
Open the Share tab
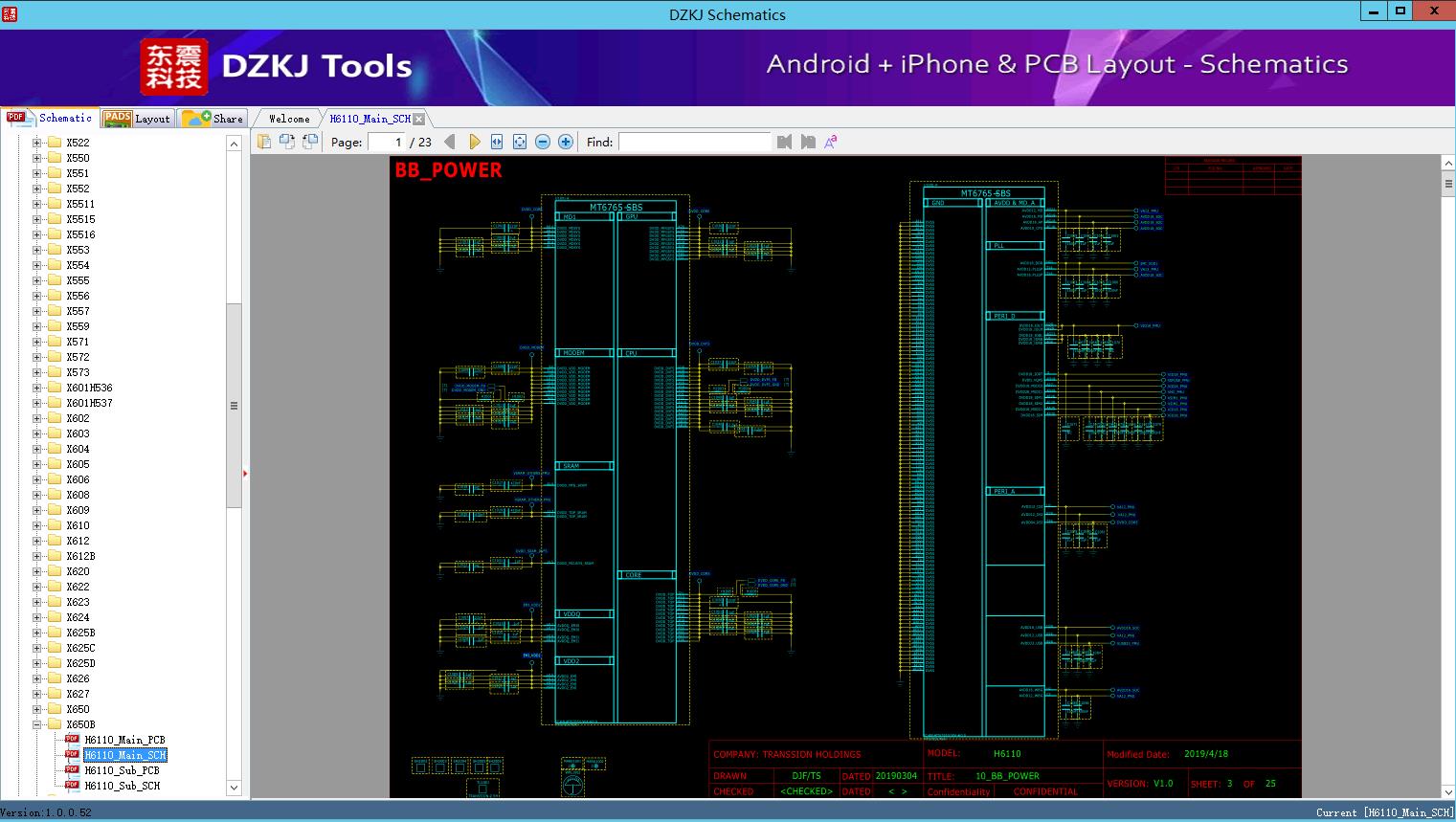pyautogui.click(x=213, y=119)
